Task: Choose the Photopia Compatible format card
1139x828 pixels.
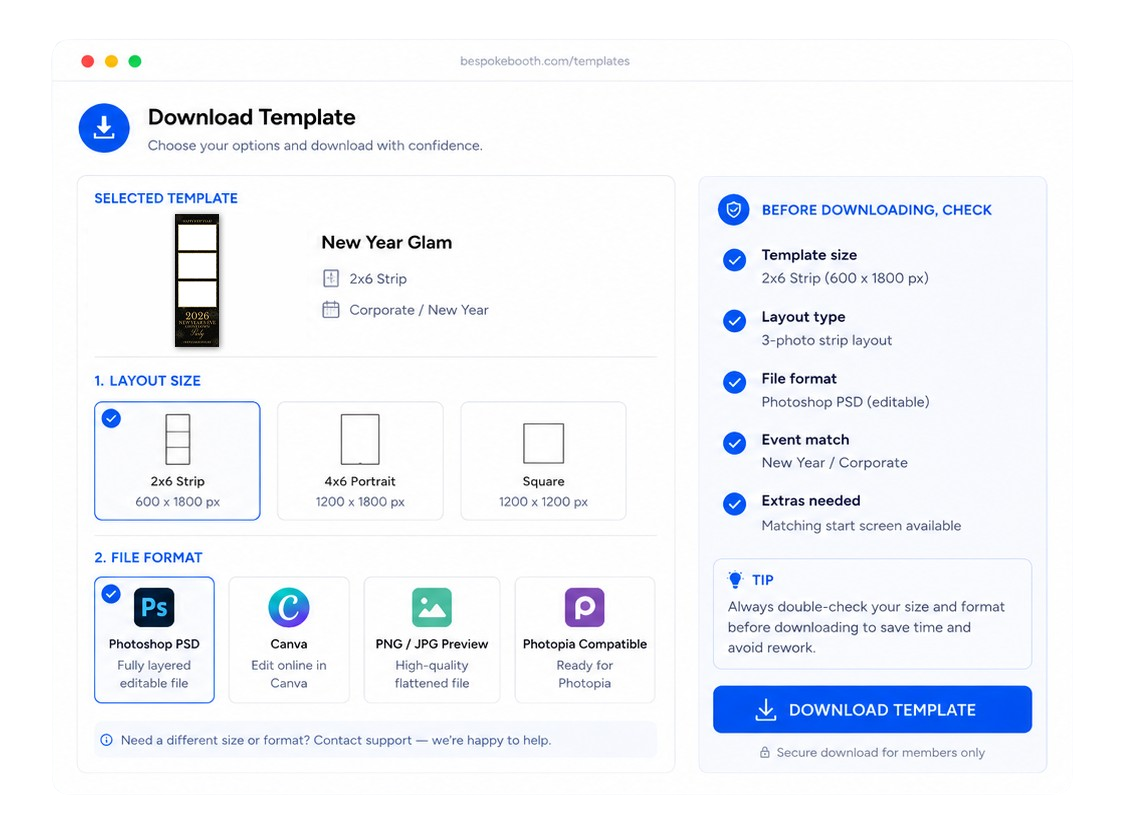Action: (585, 640)
